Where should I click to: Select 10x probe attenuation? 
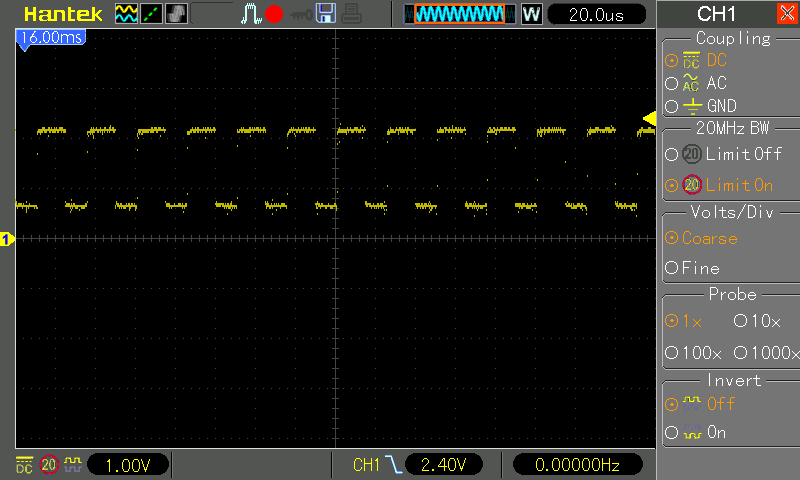[x=757, y=321]
